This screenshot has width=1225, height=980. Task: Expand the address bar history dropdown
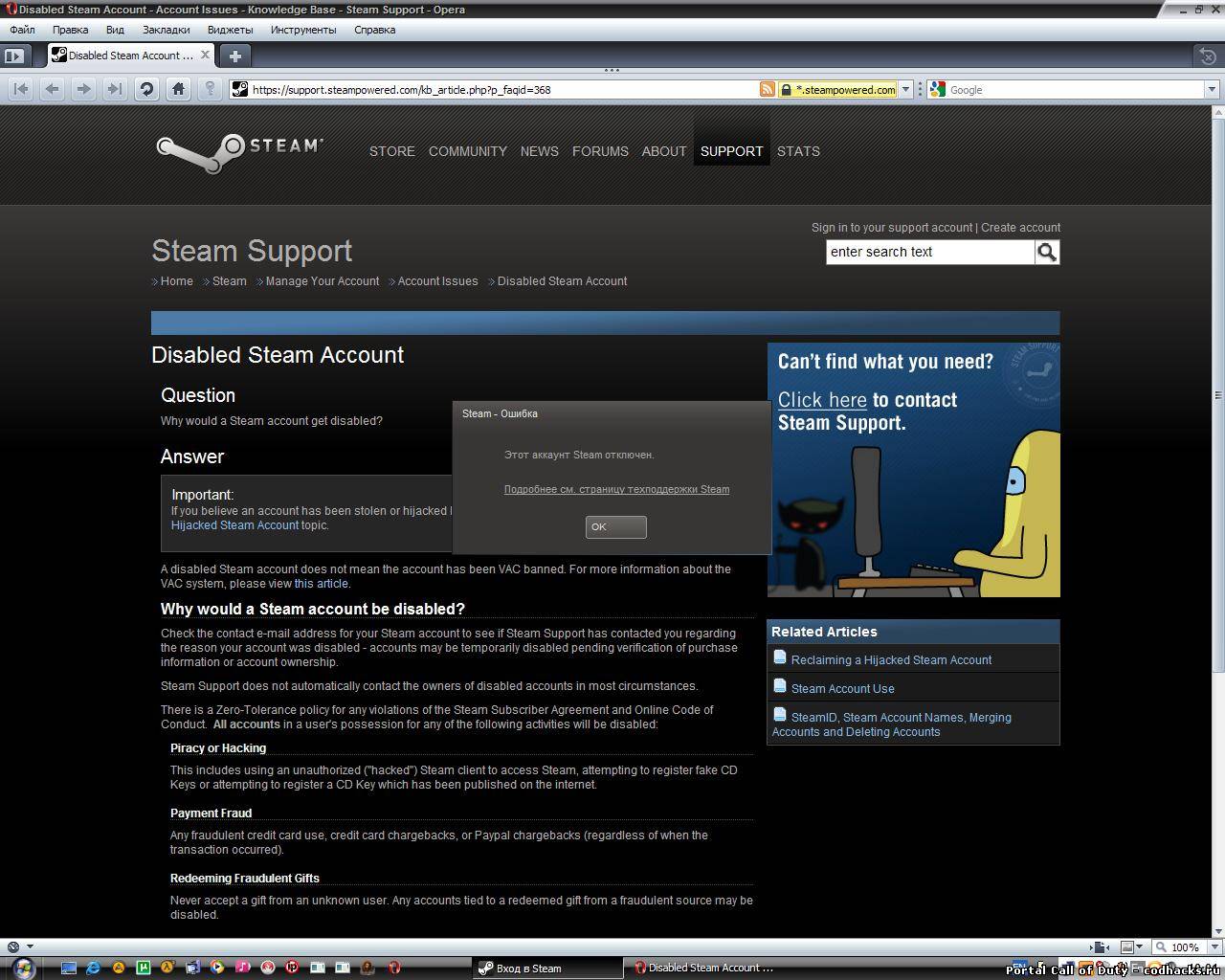coord(905,90)
